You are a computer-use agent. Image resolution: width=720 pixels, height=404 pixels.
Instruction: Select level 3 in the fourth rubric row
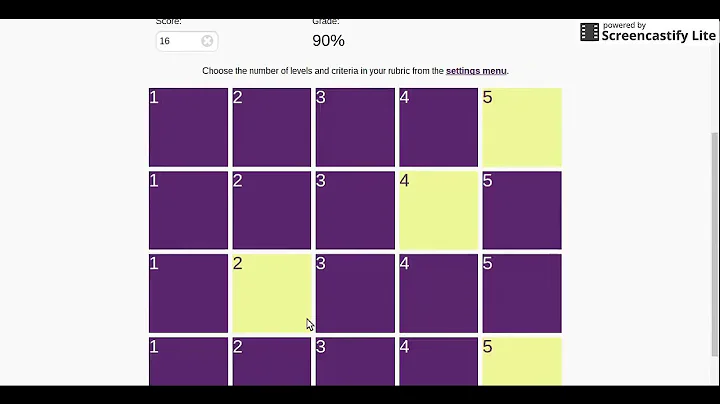pos(355,361)
